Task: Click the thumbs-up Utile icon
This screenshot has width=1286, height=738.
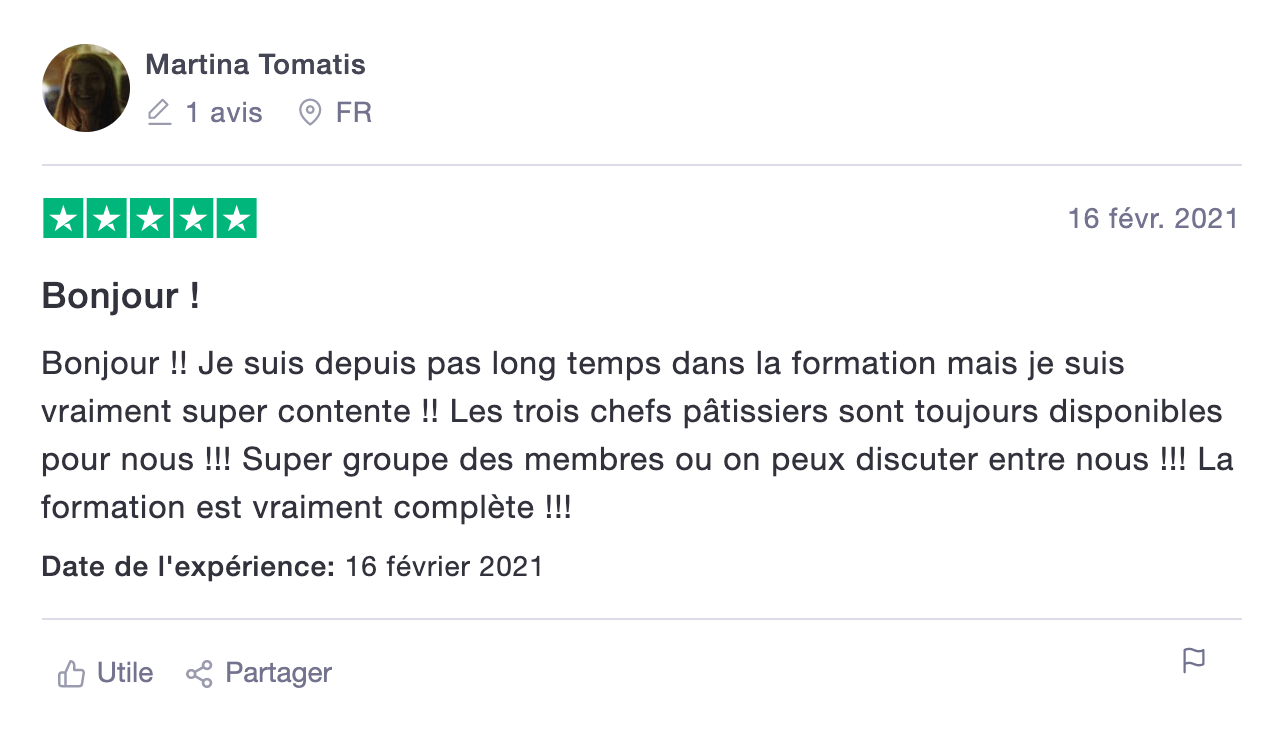Action: 71,673
